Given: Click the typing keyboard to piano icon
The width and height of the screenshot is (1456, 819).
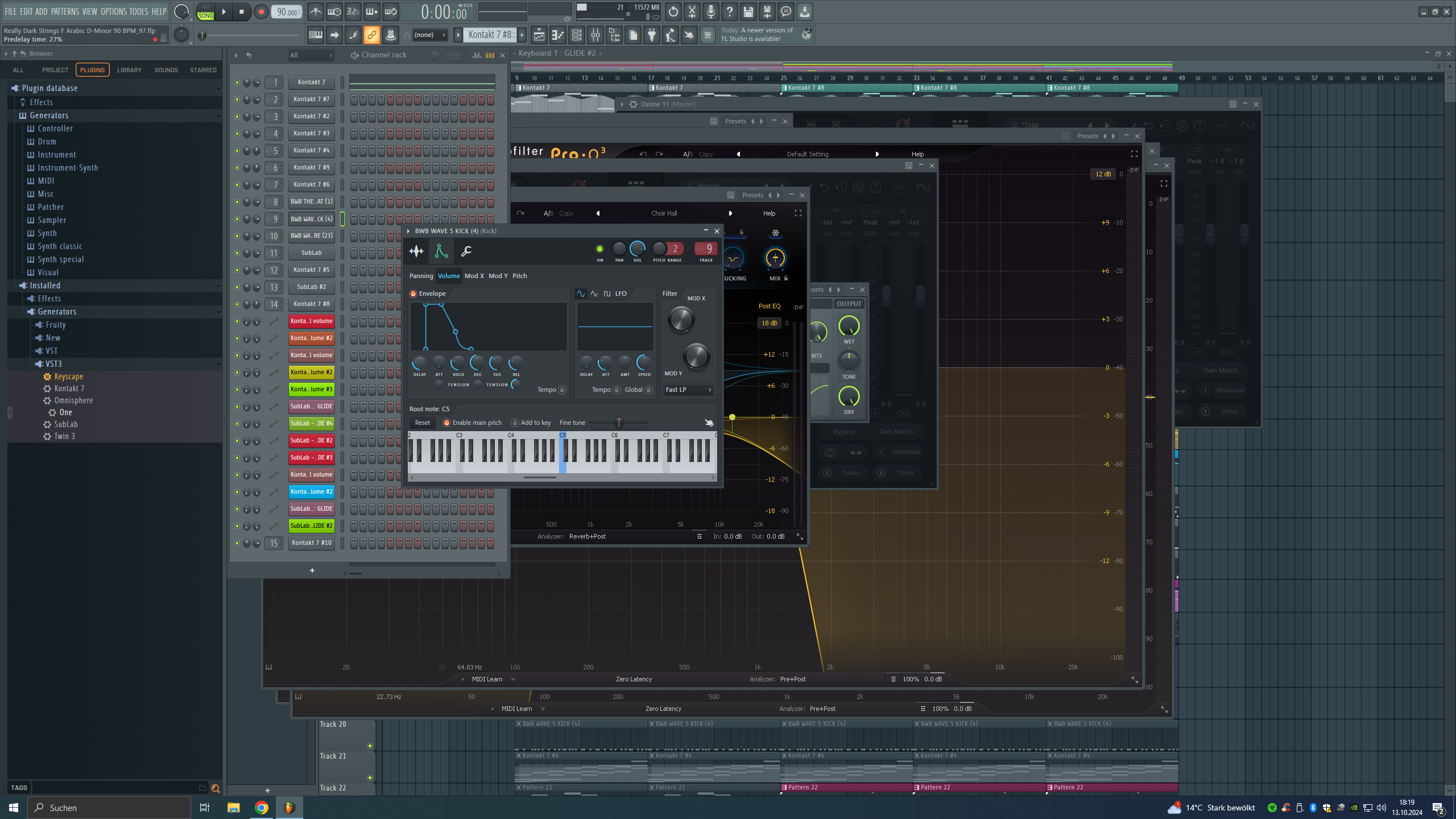Looking at the screenshot, I should pos(316,35).
